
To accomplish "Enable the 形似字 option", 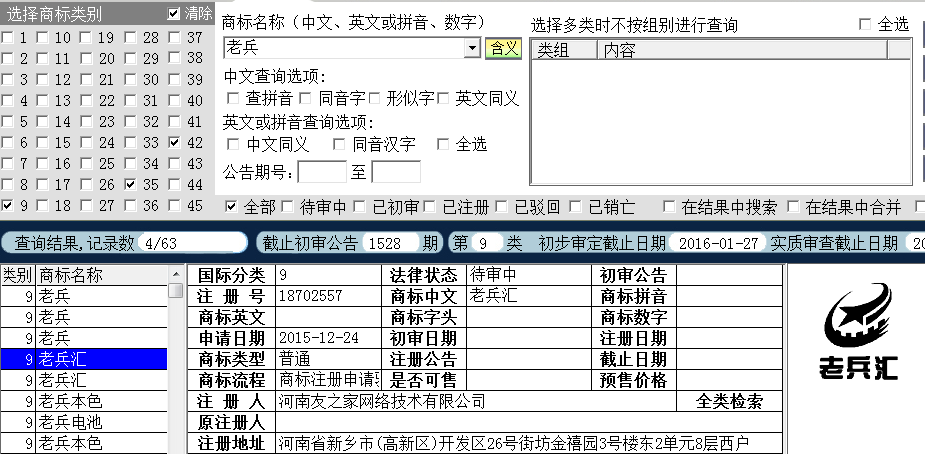I will (x=374, y=98).
